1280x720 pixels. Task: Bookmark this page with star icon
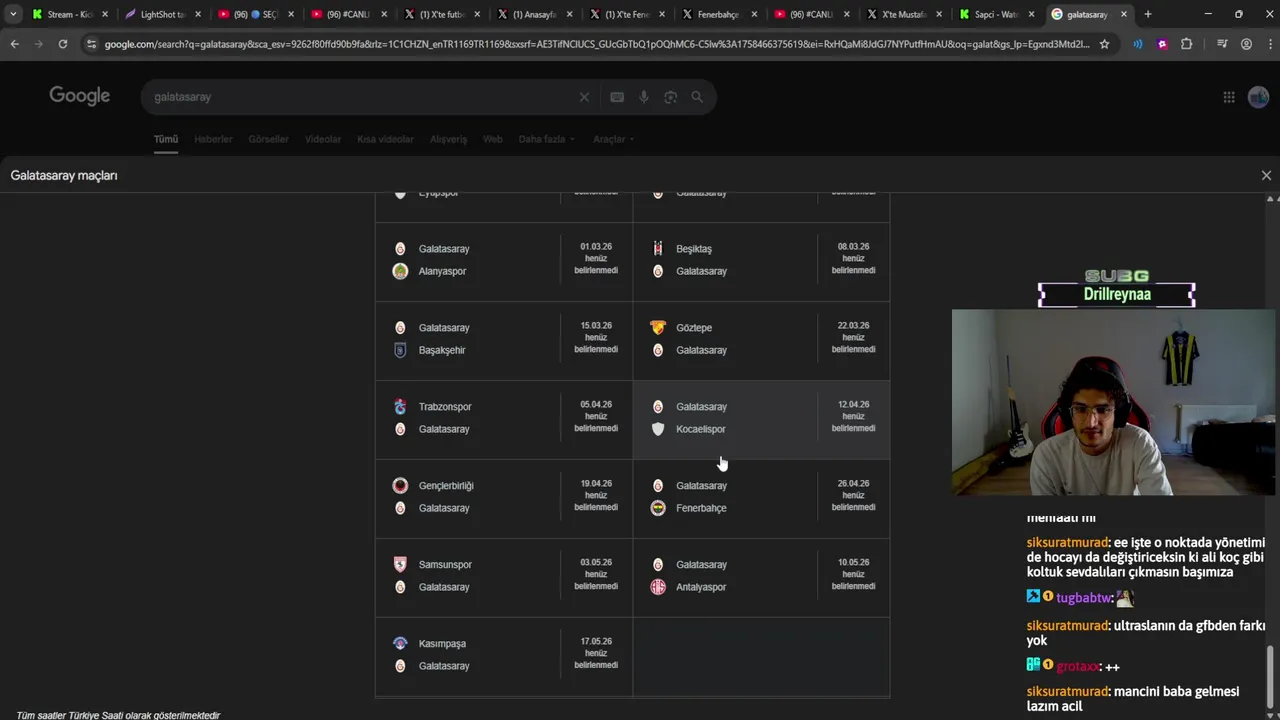point(1104,44)
